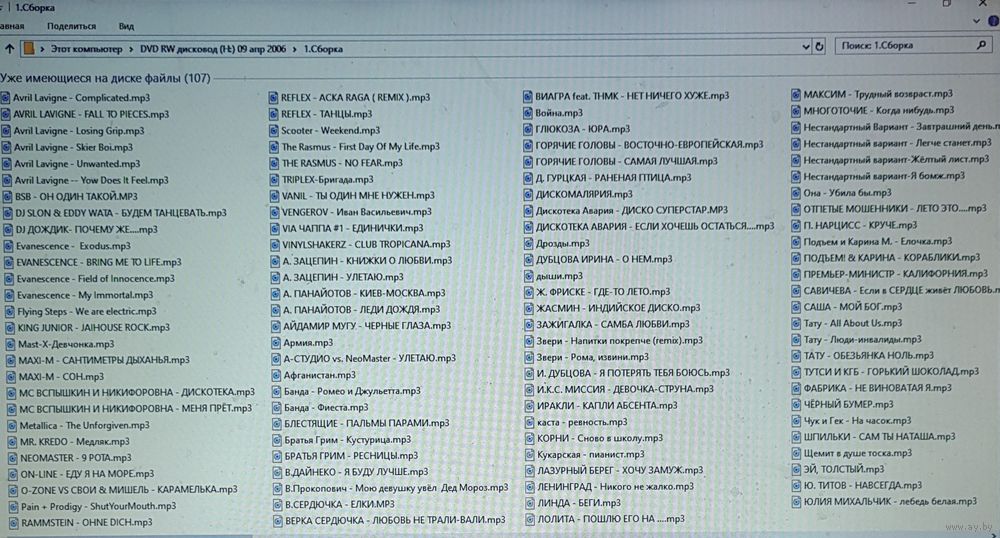Select file MAXI-M - СОН.mp3

(x=55, y=377)
